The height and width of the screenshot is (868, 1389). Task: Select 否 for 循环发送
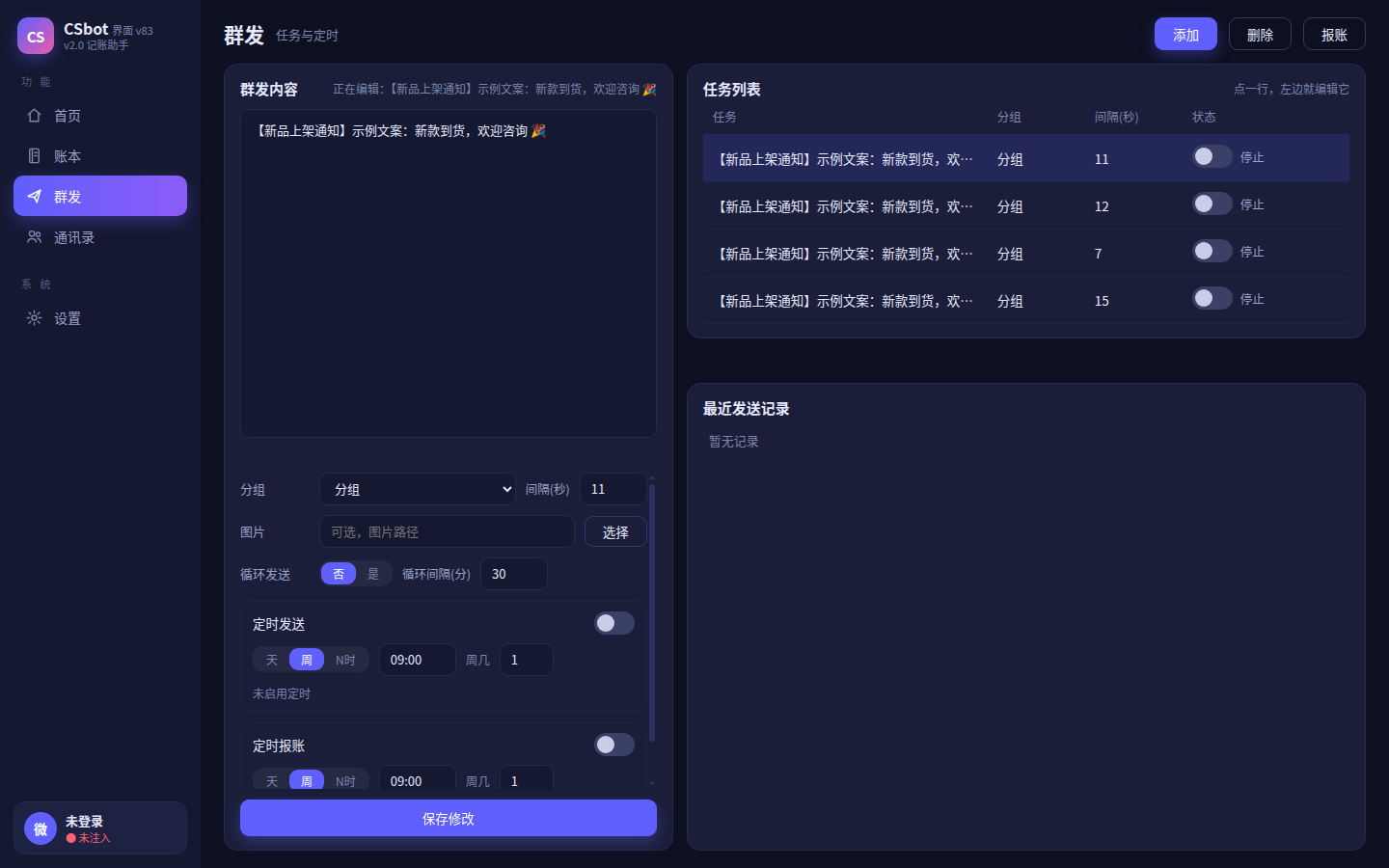(x=339, y=574)
